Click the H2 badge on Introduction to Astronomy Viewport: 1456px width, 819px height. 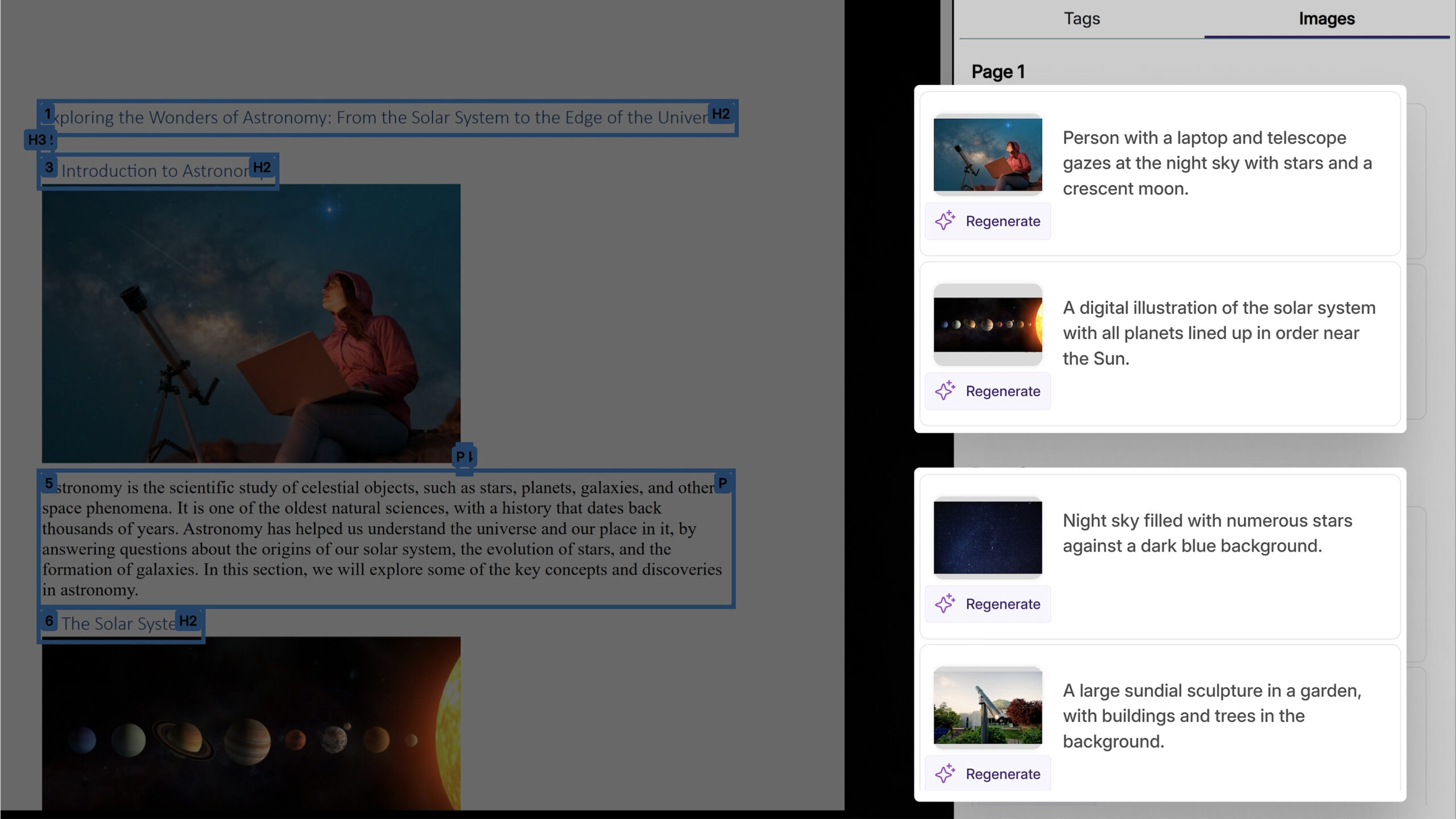[262, 167]
